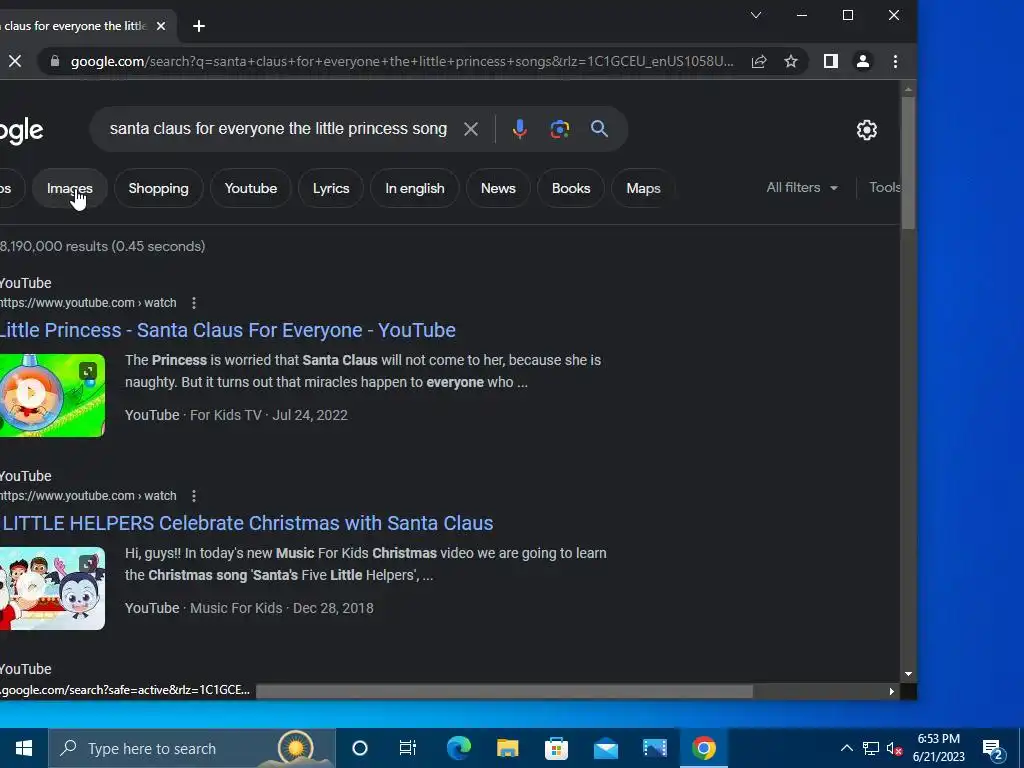Image resolution: width=1024 pixels, height=768 pixels.
Task: Open the tab search chevron dropdown
Action: pyautogui.click(x=756, y=15)
